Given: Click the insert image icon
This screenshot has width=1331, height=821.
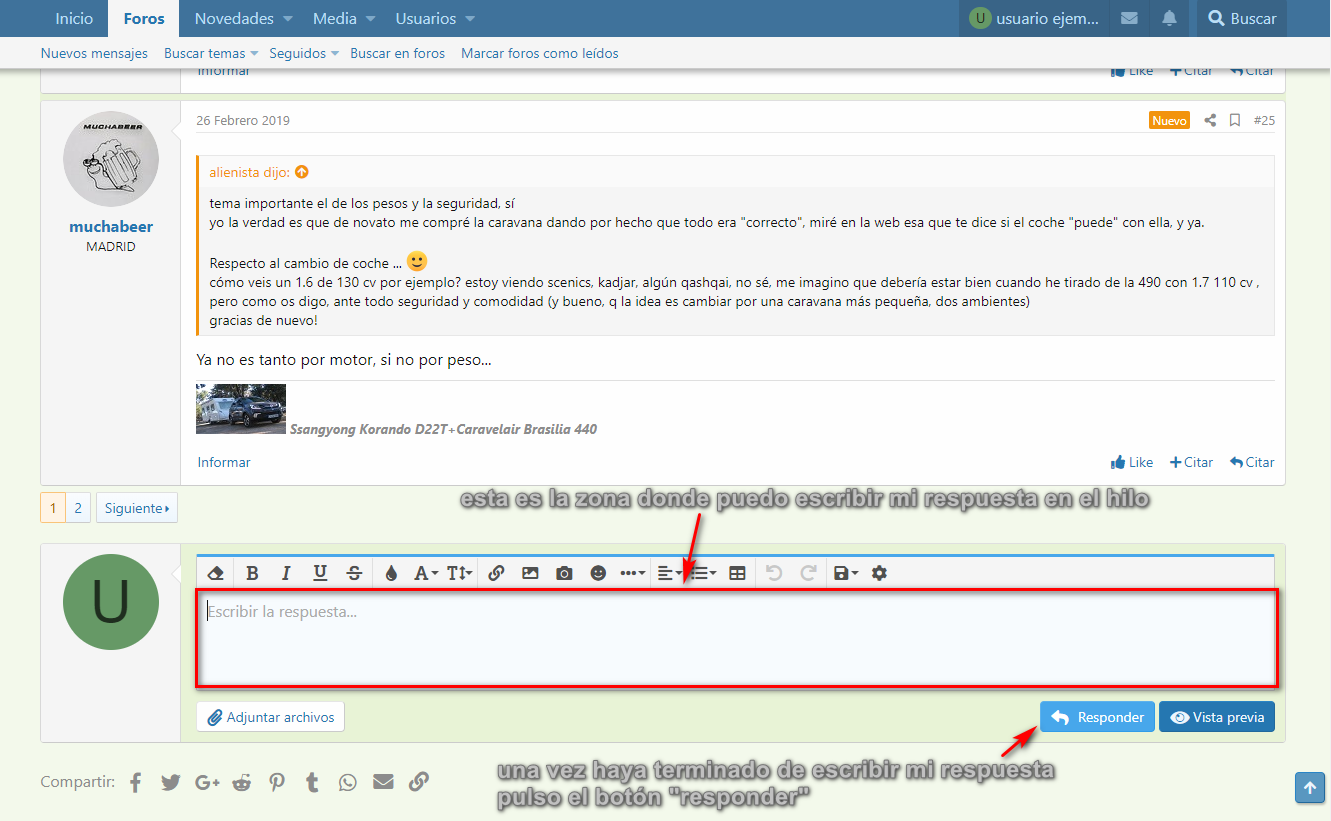Looking at the screenshot, I should coord(530,573).
